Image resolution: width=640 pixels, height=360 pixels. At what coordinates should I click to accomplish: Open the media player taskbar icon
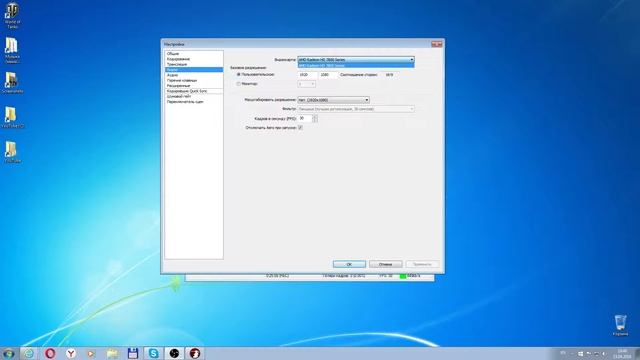point(91,353)
